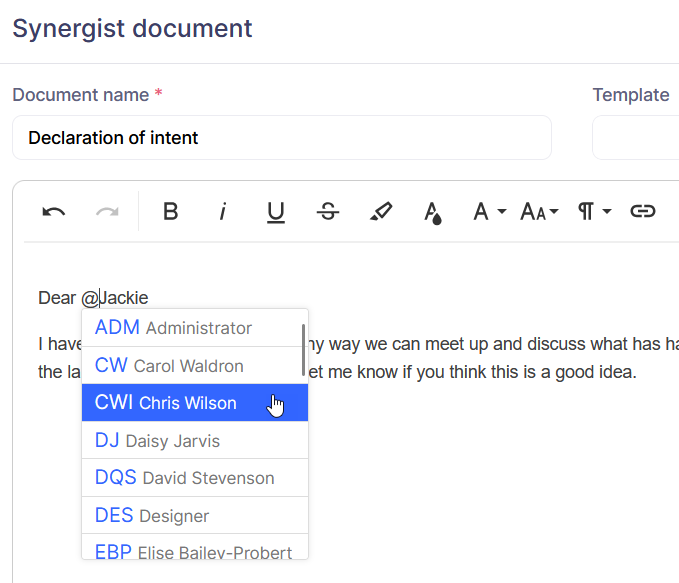Toggle Underline formatting
Screen dimensions: 679x583
(x=276, y=212)
